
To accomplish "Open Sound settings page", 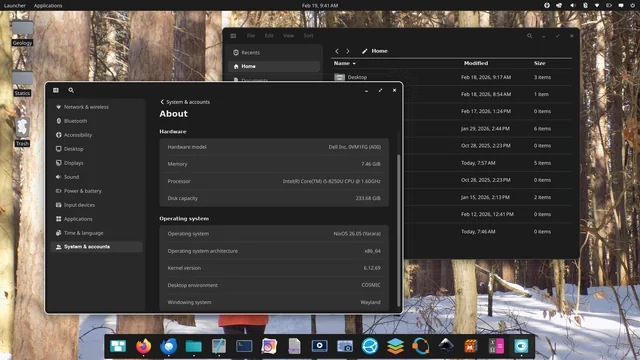I will (97, 177).
